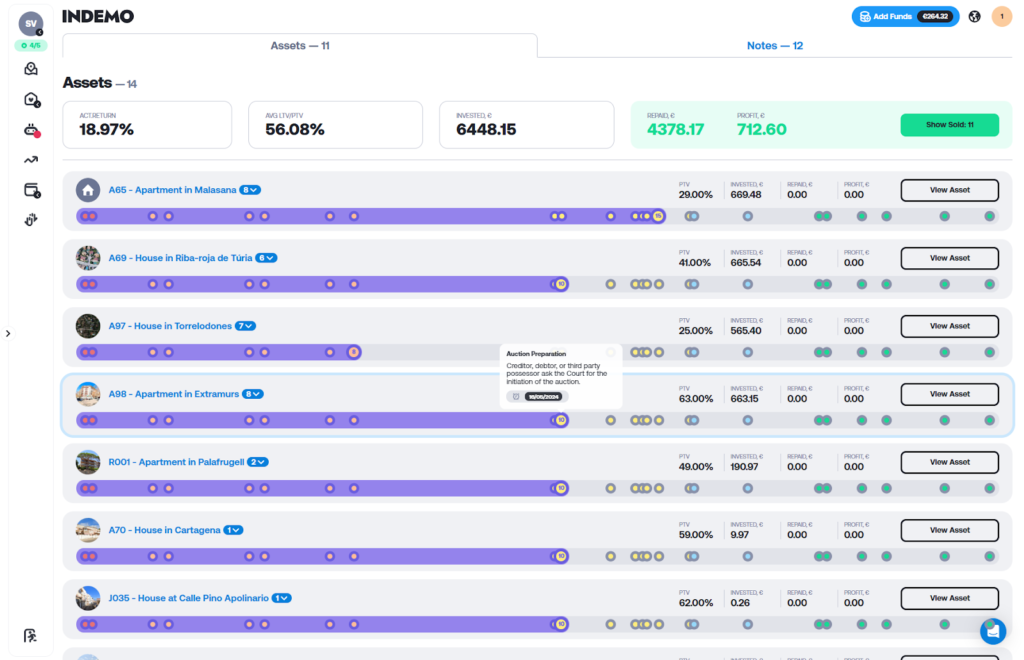Click the map pin icon in sidebar

(31, 69)
